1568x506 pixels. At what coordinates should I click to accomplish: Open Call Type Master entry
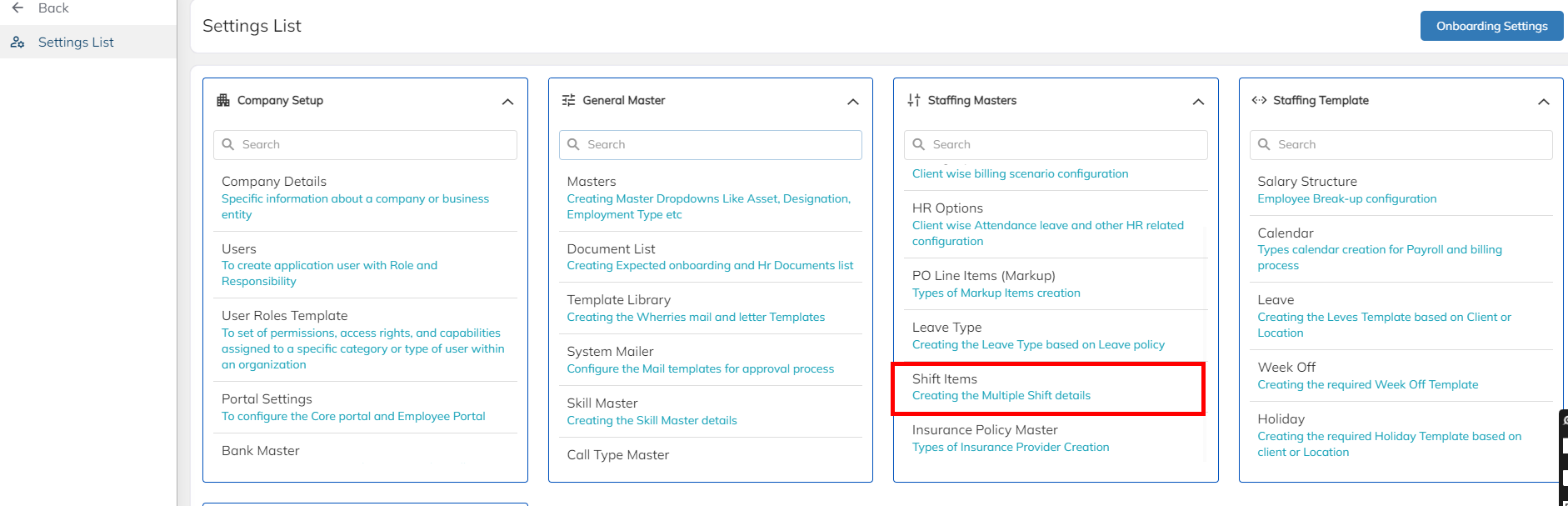[x=618, y=454]
